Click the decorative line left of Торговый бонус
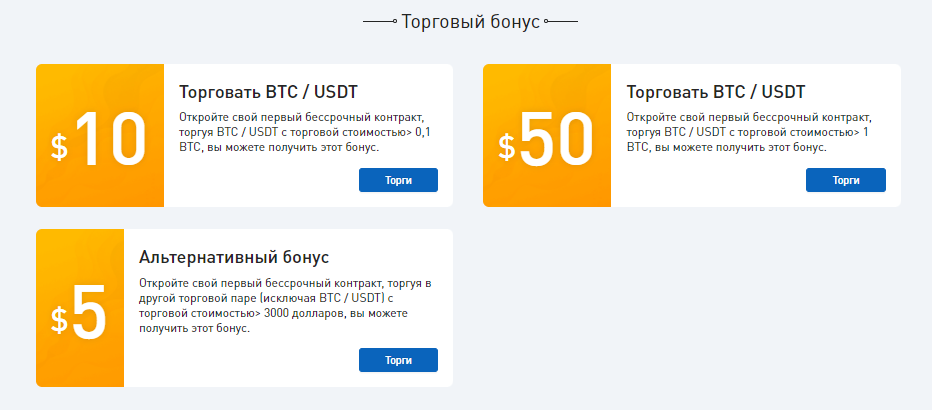Viewport: 932px width, 410px height. (379, 21)
